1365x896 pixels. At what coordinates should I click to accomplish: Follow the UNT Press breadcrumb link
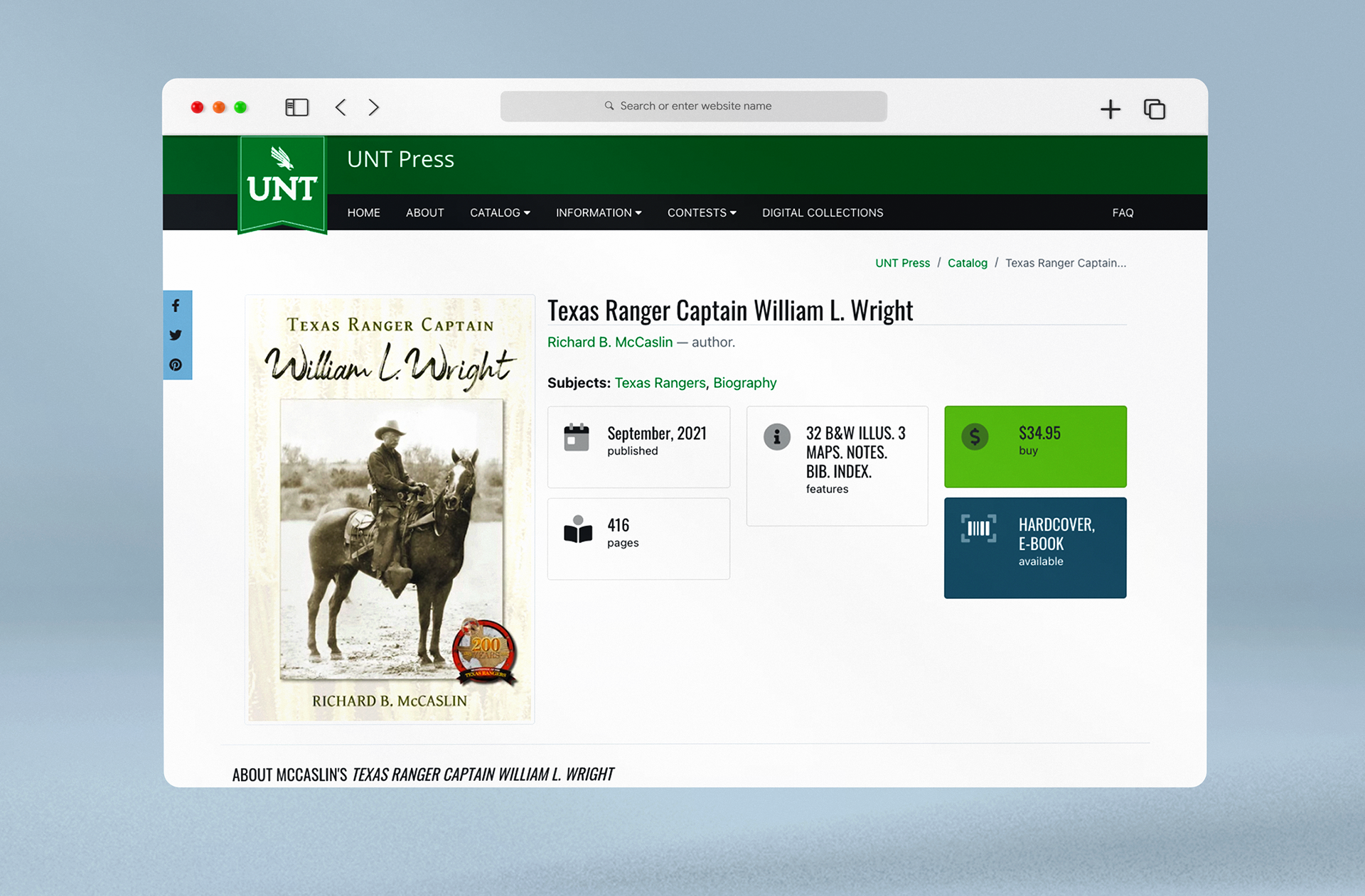902,263
